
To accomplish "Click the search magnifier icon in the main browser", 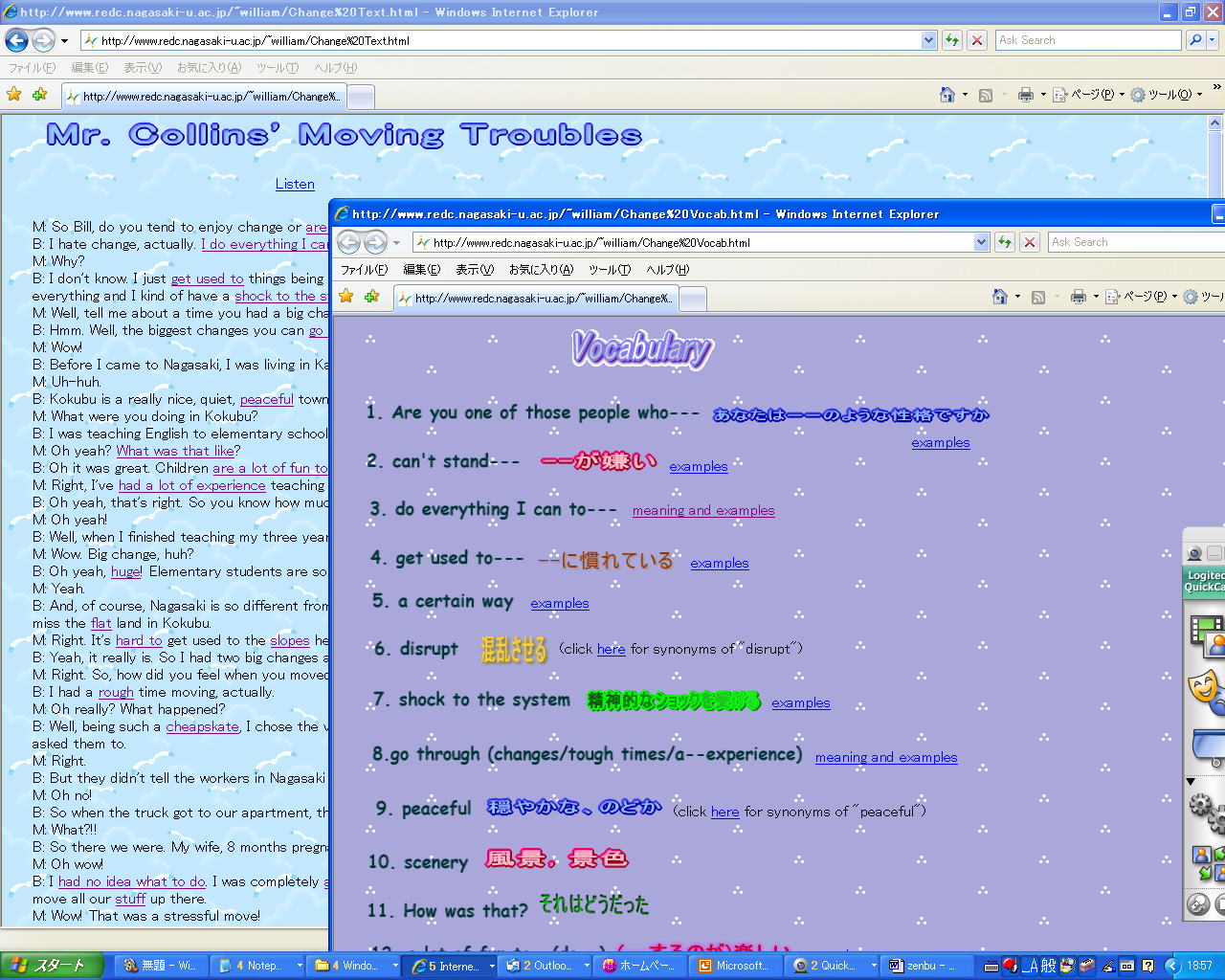I will [x=1195, y=40].
